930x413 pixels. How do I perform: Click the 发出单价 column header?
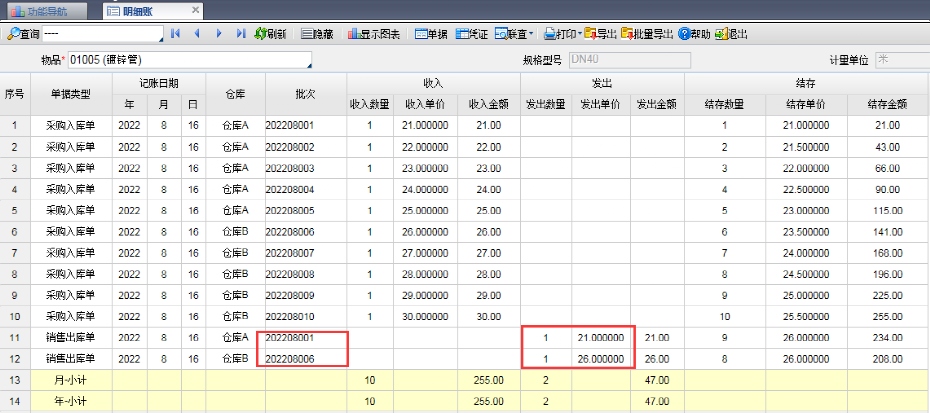tap(600, 104)
